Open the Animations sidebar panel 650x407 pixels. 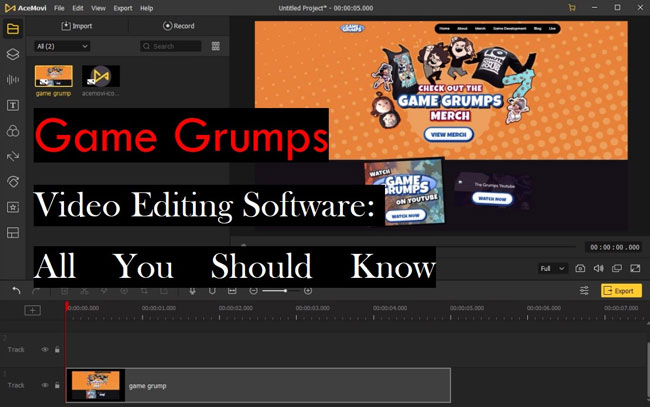pos(13,182)
